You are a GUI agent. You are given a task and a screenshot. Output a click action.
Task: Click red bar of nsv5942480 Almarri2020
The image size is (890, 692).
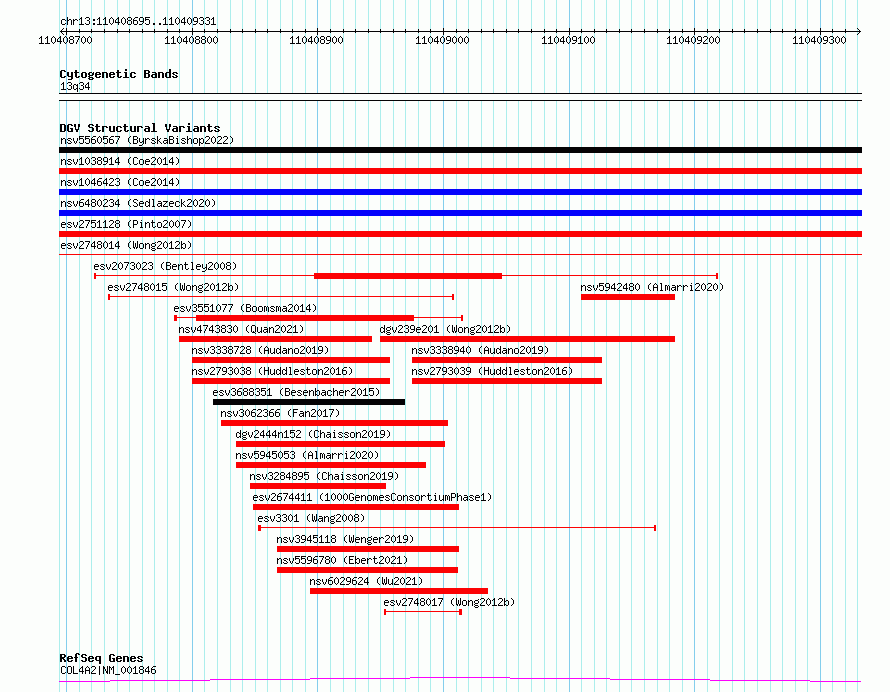628,297
